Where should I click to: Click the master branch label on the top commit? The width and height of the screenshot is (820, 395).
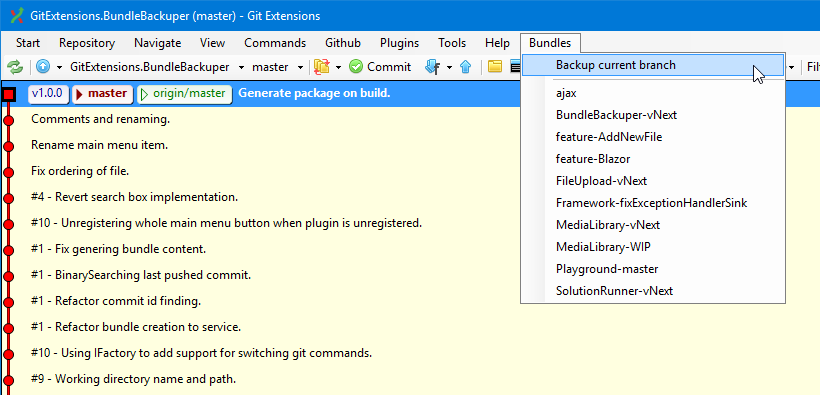point(102,94)
